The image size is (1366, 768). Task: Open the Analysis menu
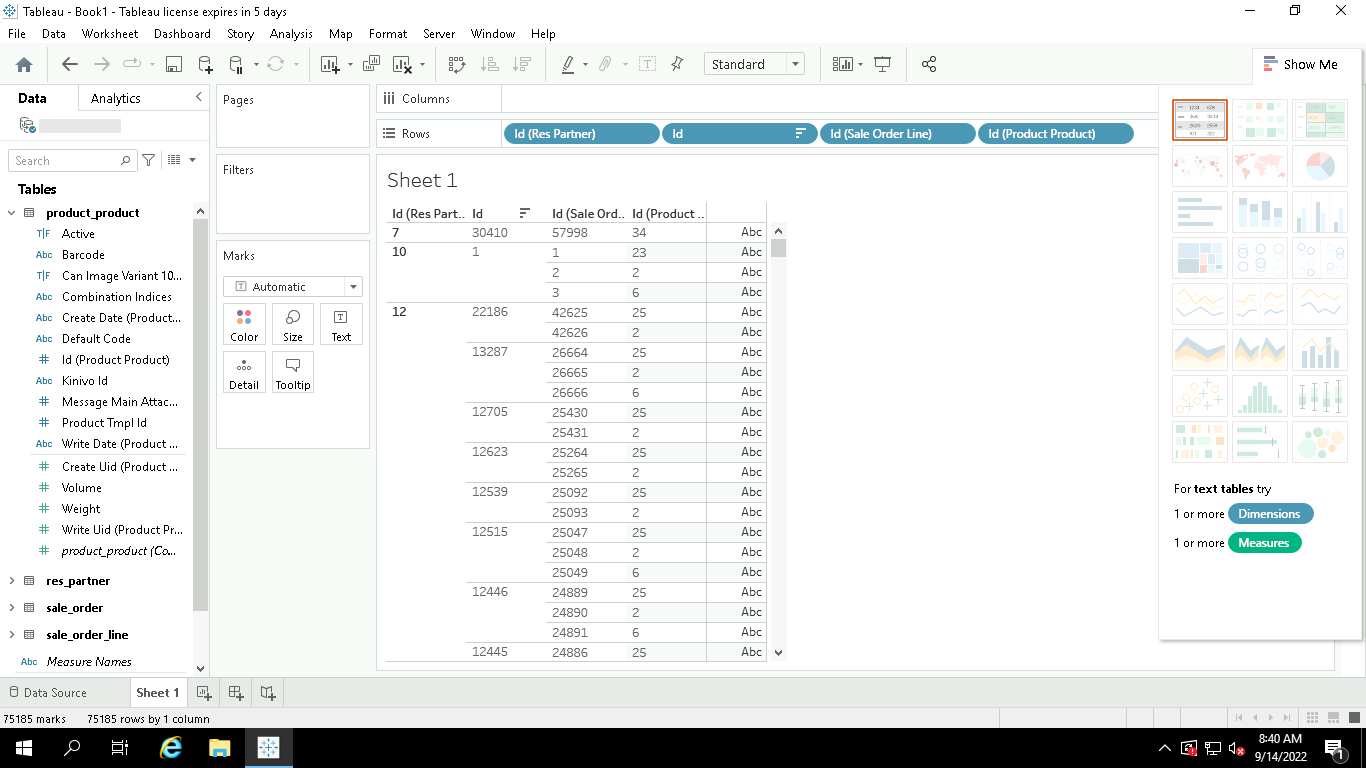coord(291,34)
